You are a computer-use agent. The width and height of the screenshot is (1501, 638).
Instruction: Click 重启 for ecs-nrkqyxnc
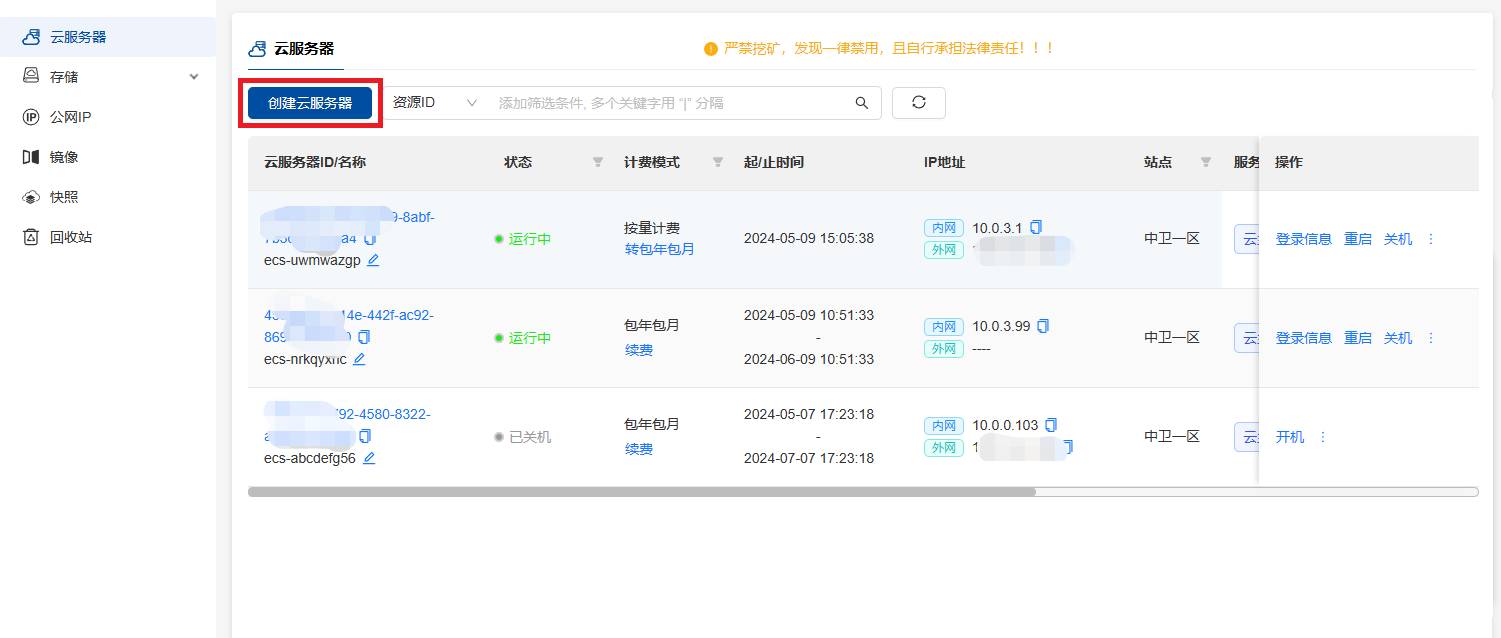[x=1358, y=339]
